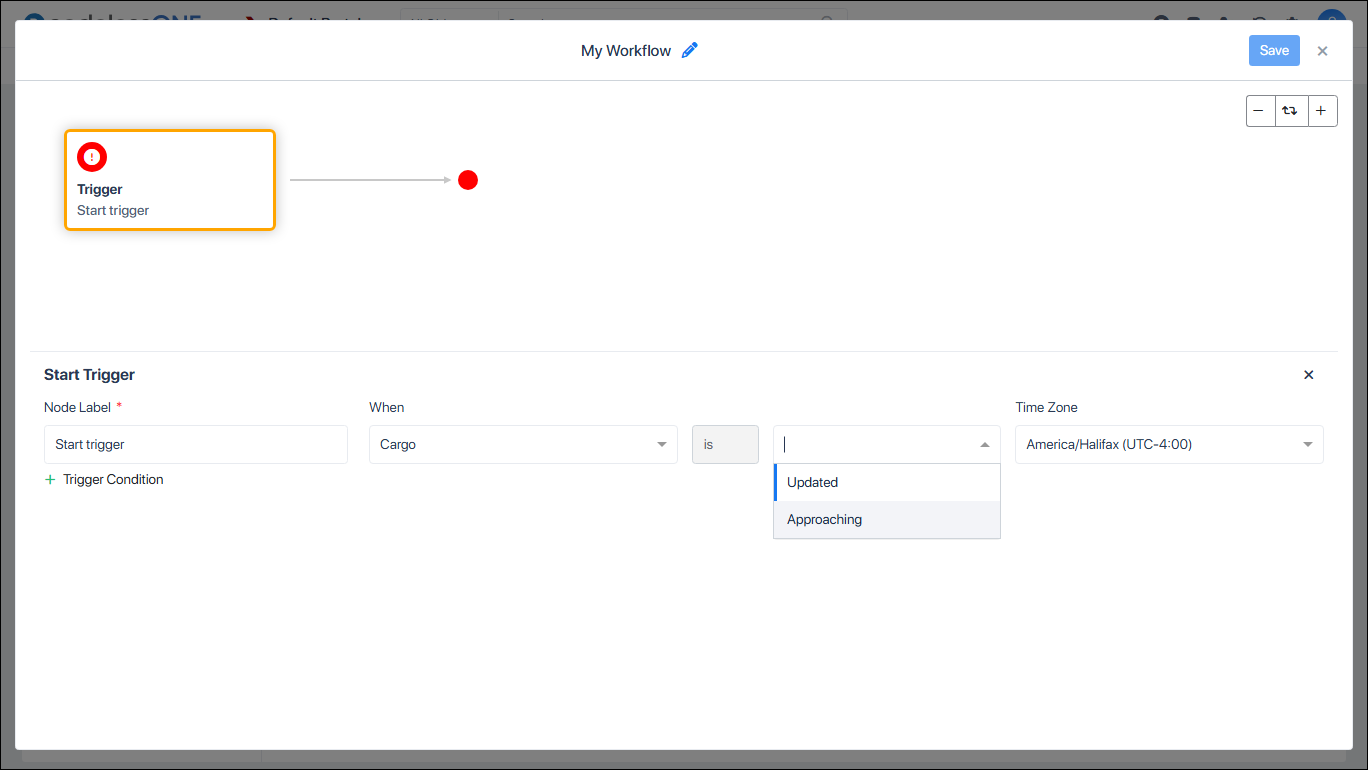Close the Start Trigger panel
The width and height of the screenshot is (1368, 770).
point(1309,375)
